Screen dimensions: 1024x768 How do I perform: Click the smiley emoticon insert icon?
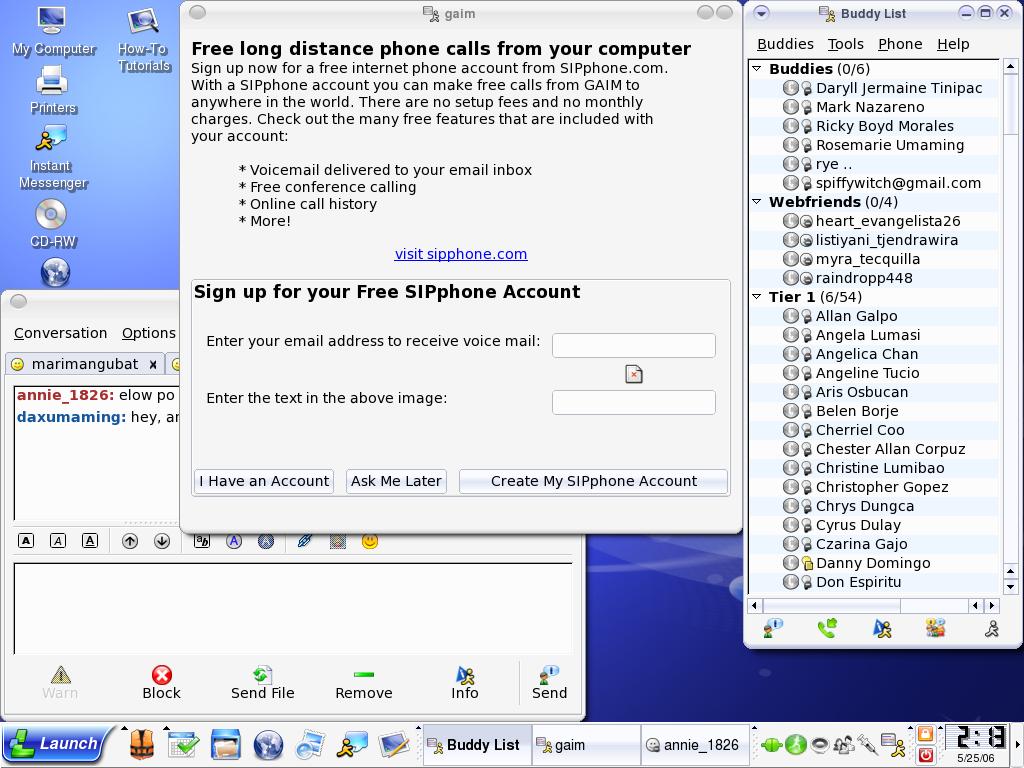click(370, 541)
